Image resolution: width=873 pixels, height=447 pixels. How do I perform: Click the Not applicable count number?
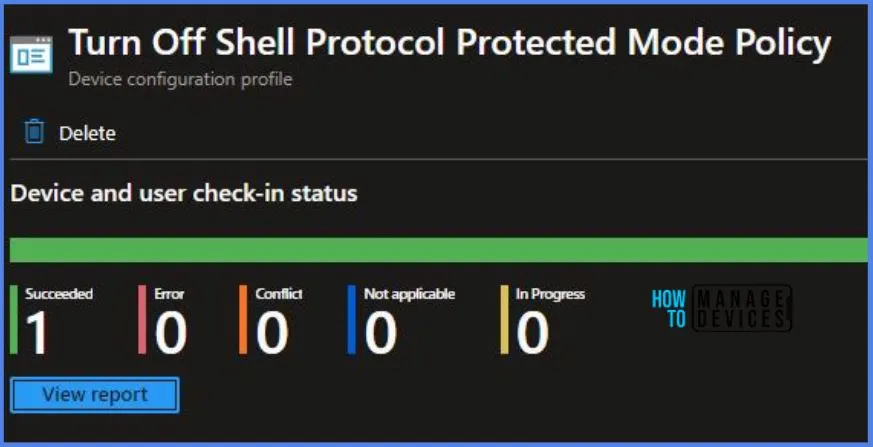pos(380,333)
